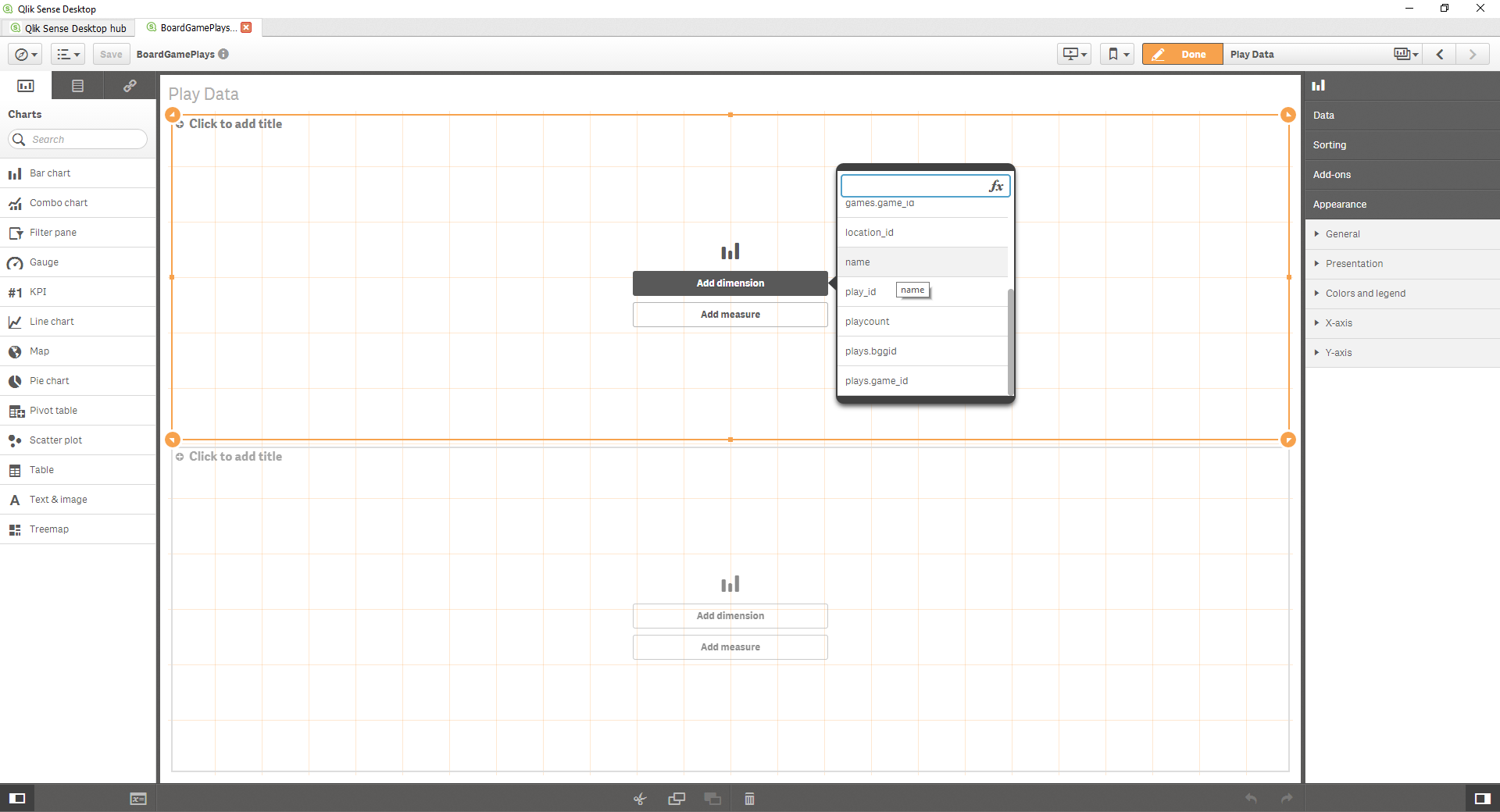Go to the next sheet arrow

click(1473, 55)
